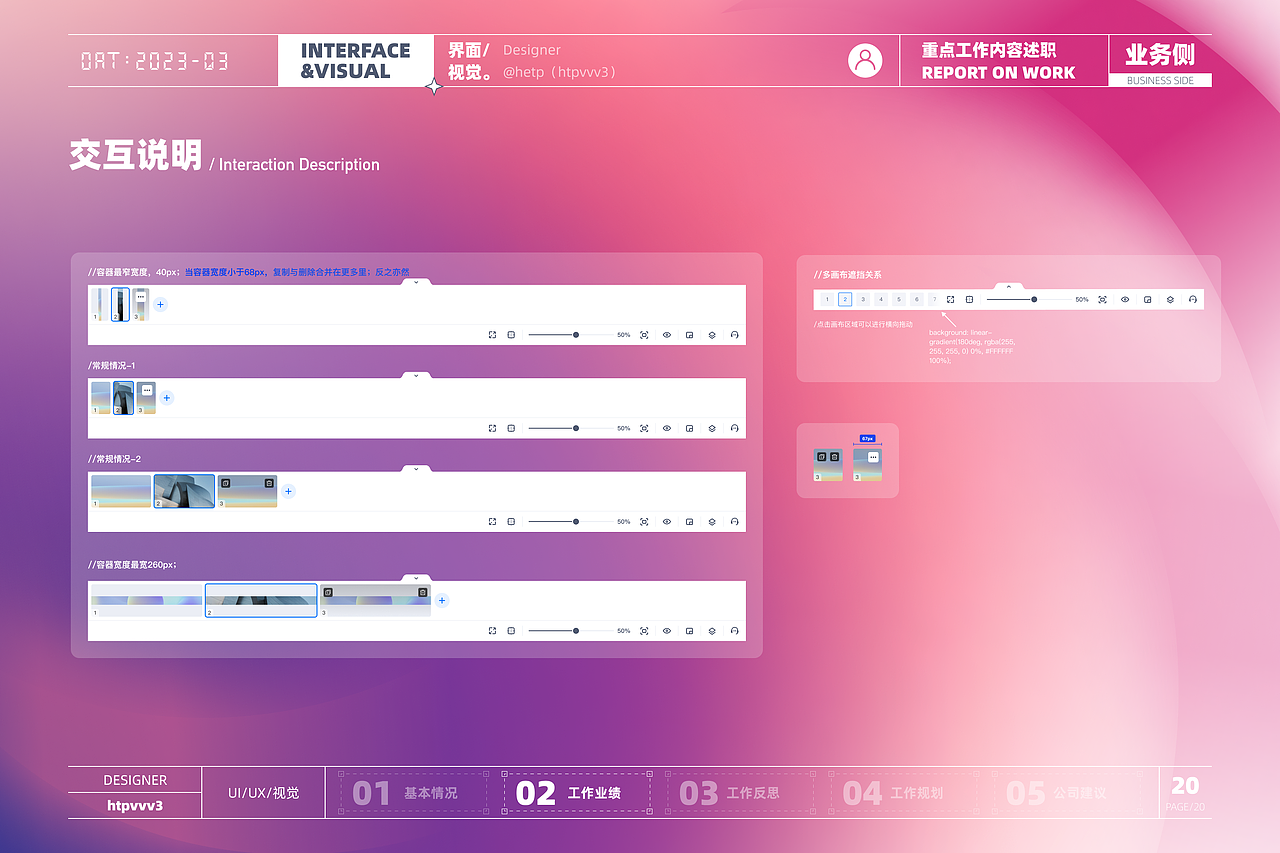Open minimap icon in narrowest-width container toolbar
Screen dimensions: 1280x853
tap(690, 335)
